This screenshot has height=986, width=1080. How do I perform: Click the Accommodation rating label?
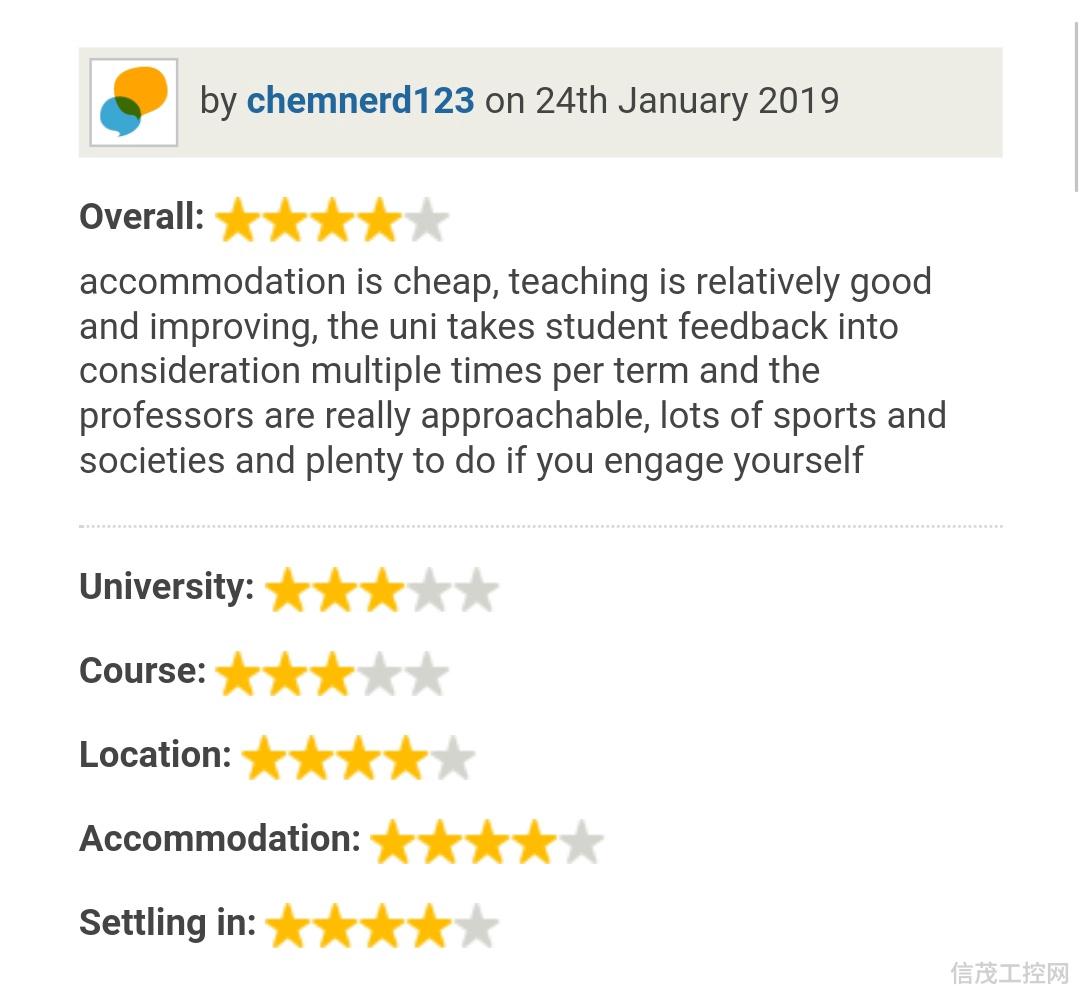coord(220,838)
